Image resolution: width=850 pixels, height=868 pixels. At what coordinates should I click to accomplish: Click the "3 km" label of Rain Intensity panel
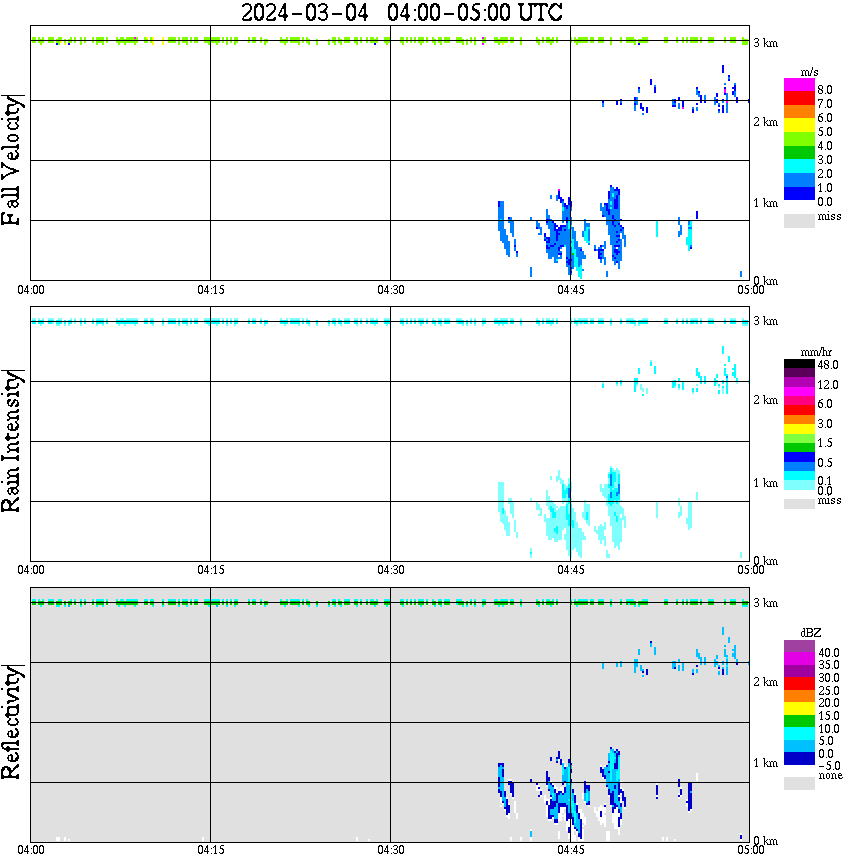[765, 321]
